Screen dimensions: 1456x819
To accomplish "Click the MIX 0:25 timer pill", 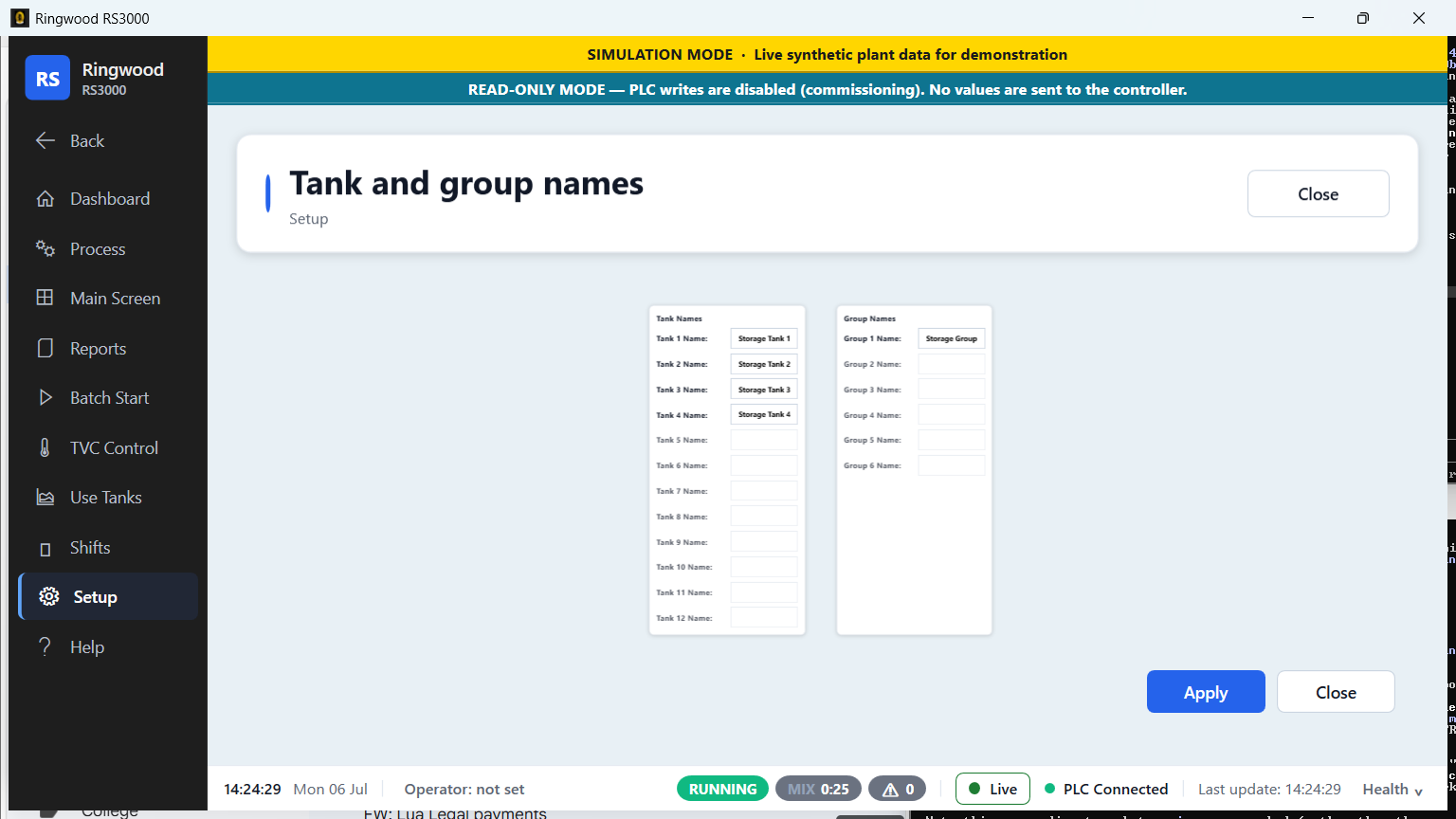I will click(x=818, y=789).
